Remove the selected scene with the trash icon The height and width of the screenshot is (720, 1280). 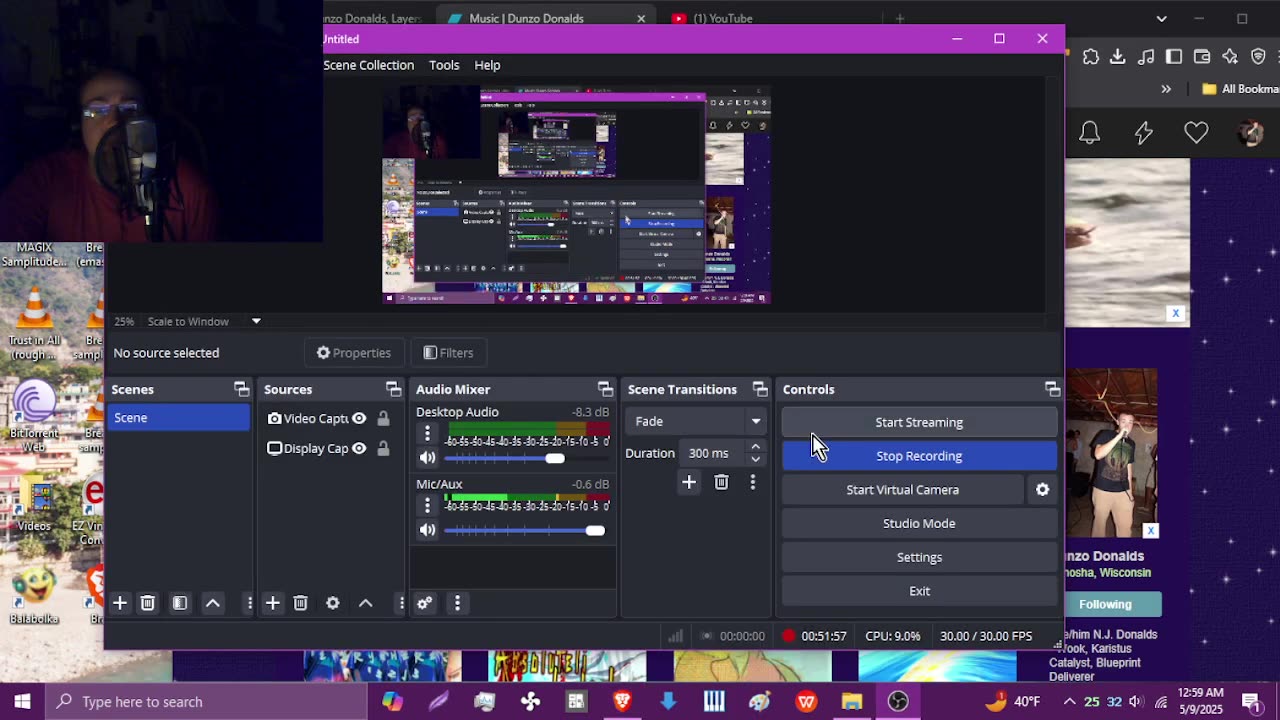[148, 603]
